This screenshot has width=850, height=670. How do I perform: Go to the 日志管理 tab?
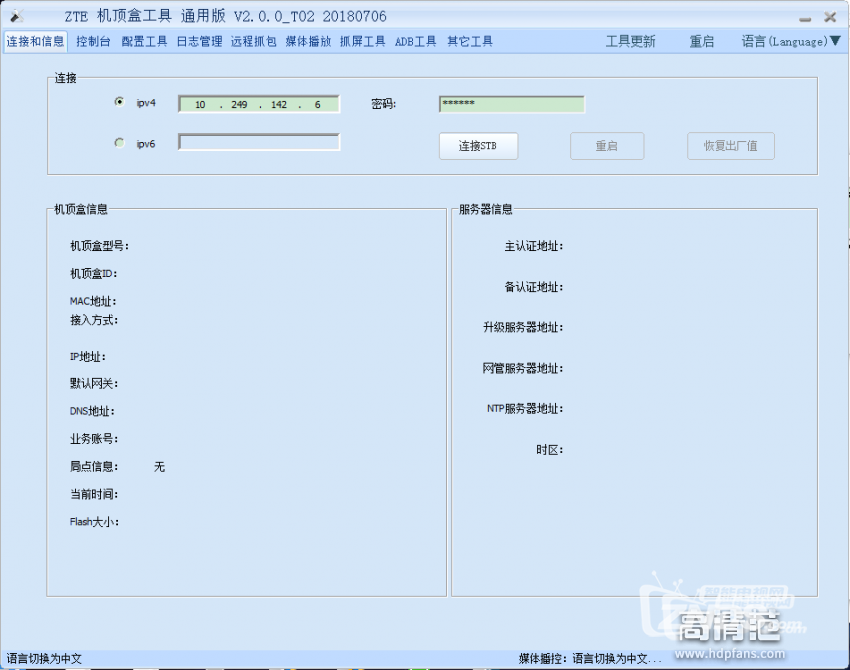(x=199, y=41)
